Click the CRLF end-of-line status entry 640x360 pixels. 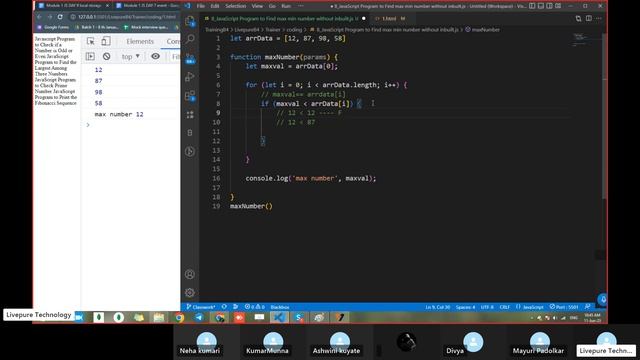[x=504, y=307]
